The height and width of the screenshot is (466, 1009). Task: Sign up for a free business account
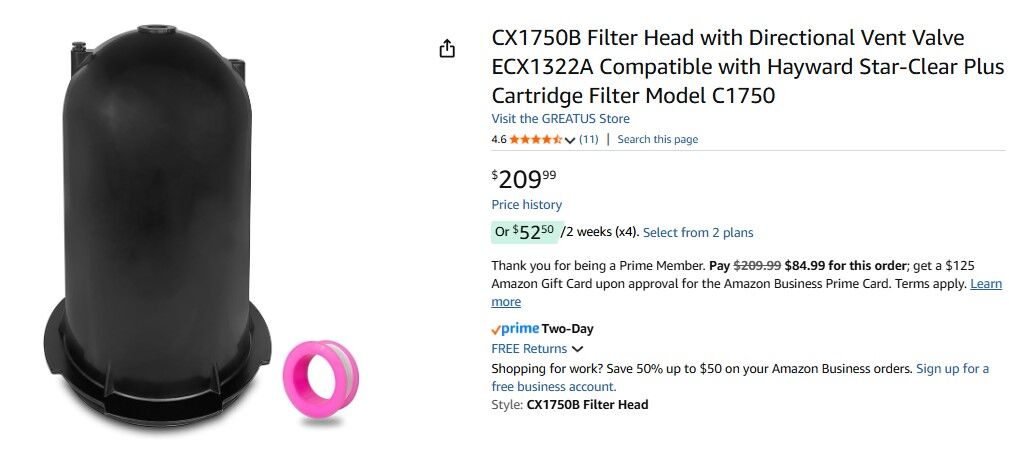[952, 369]
